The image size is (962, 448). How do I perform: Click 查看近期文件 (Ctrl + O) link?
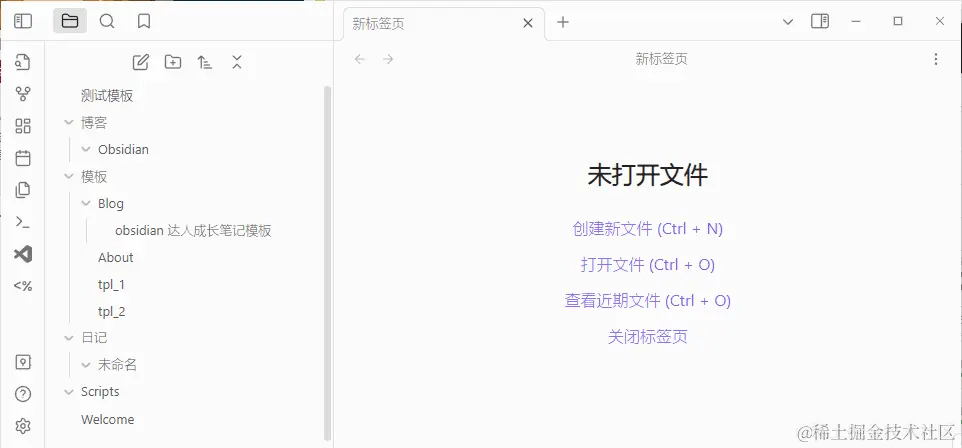[x=647, y=301]
